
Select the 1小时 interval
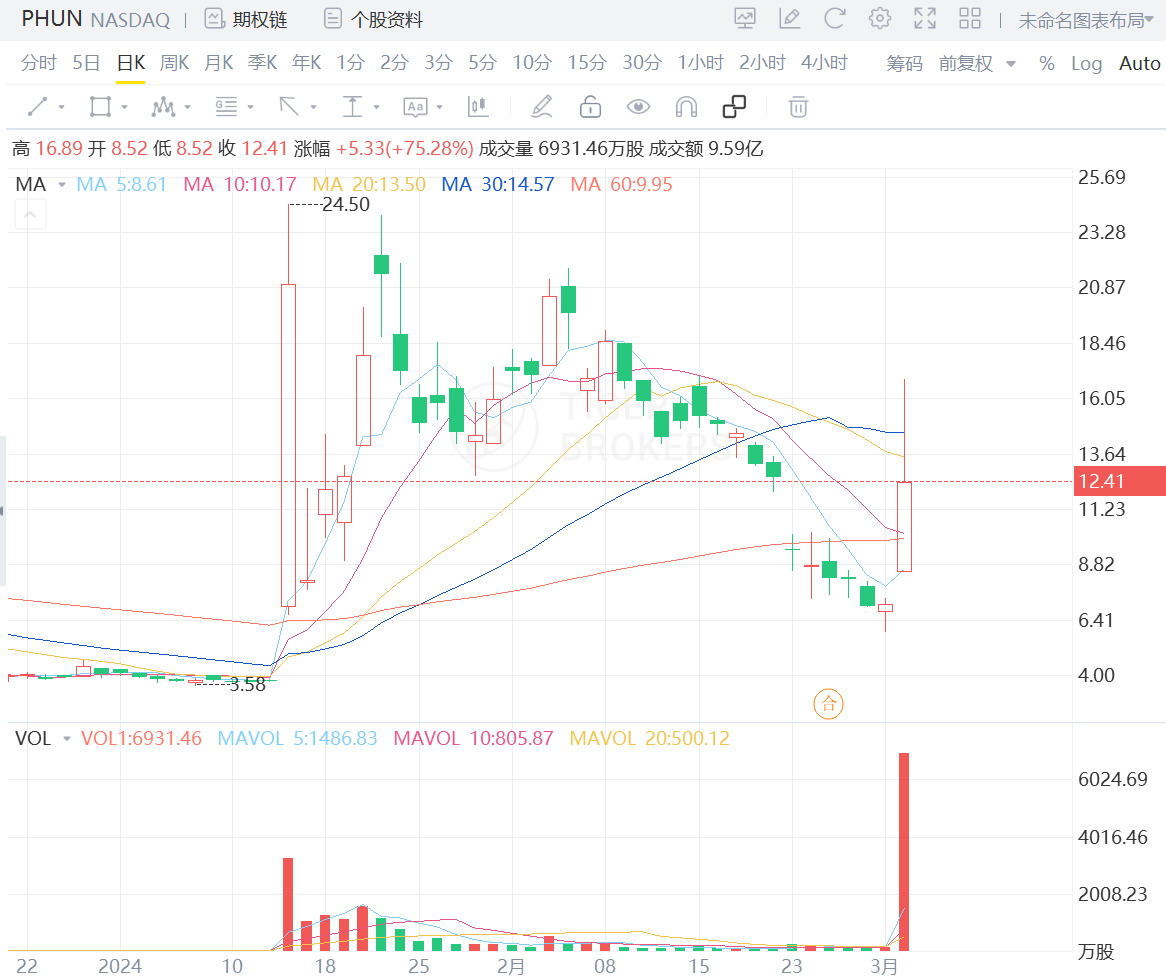tap(700, 63)
